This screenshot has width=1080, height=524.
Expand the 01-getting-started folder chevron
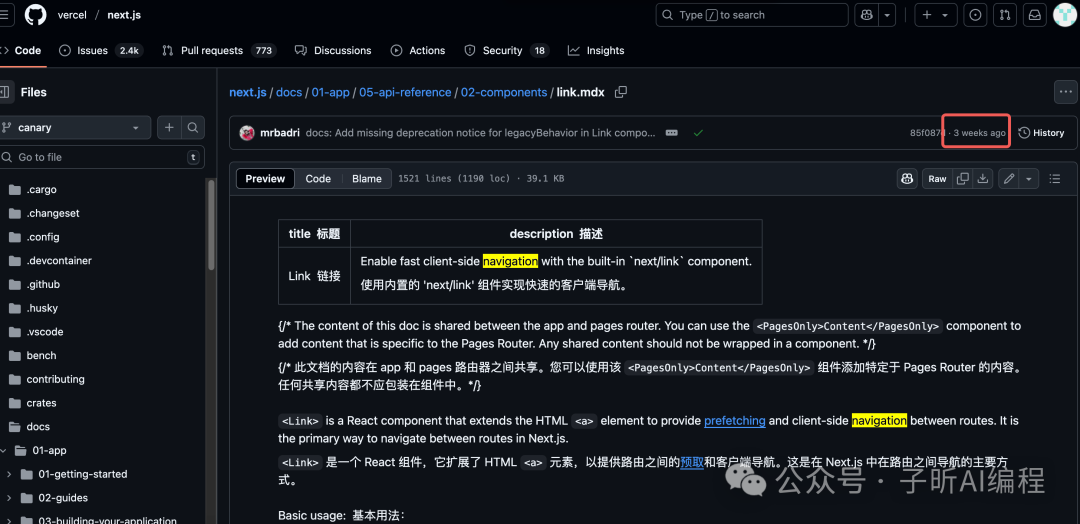pos(10,474)
